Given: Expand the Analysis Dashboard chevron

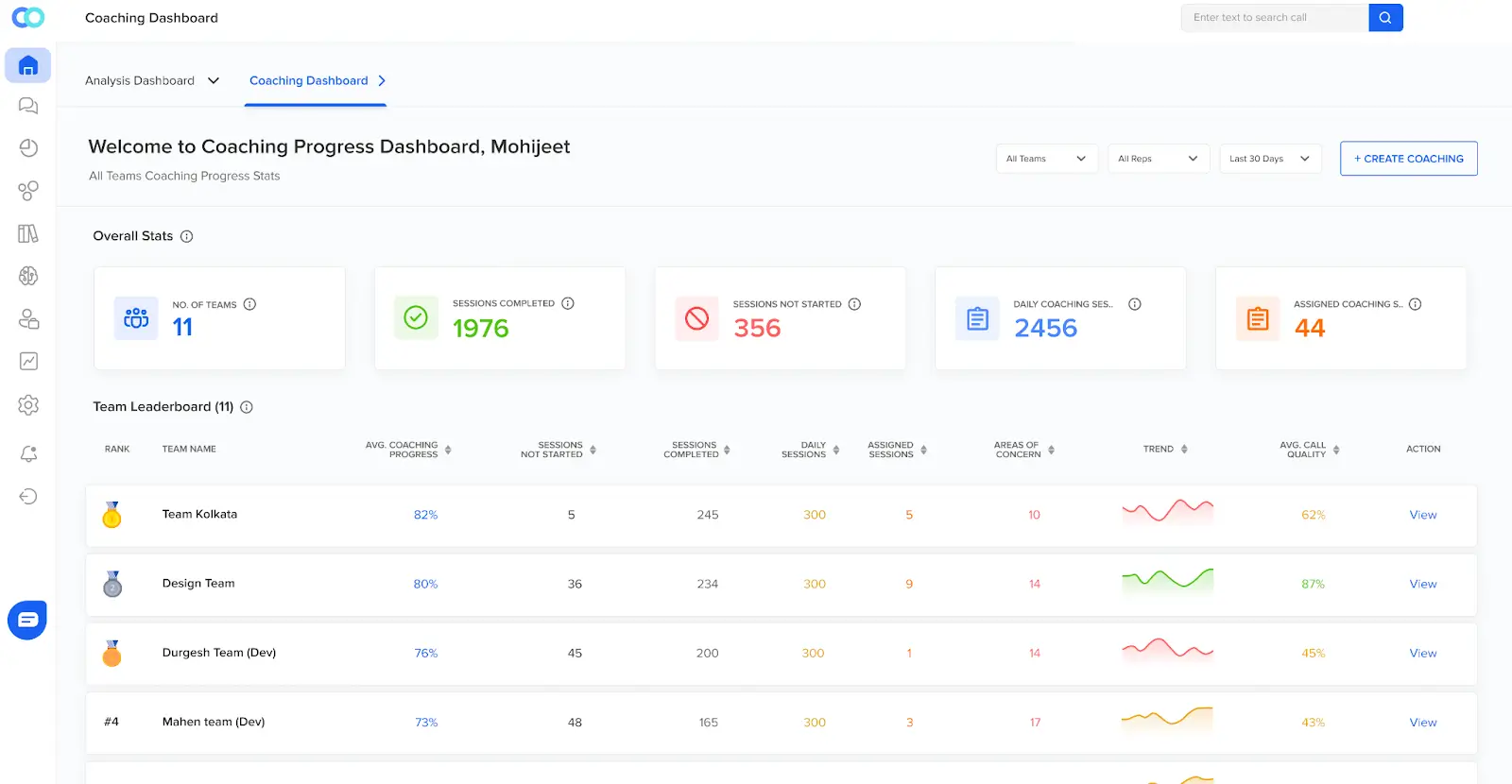Looking at the screenshot, I should pyautogui.click(x=214, y=81).
